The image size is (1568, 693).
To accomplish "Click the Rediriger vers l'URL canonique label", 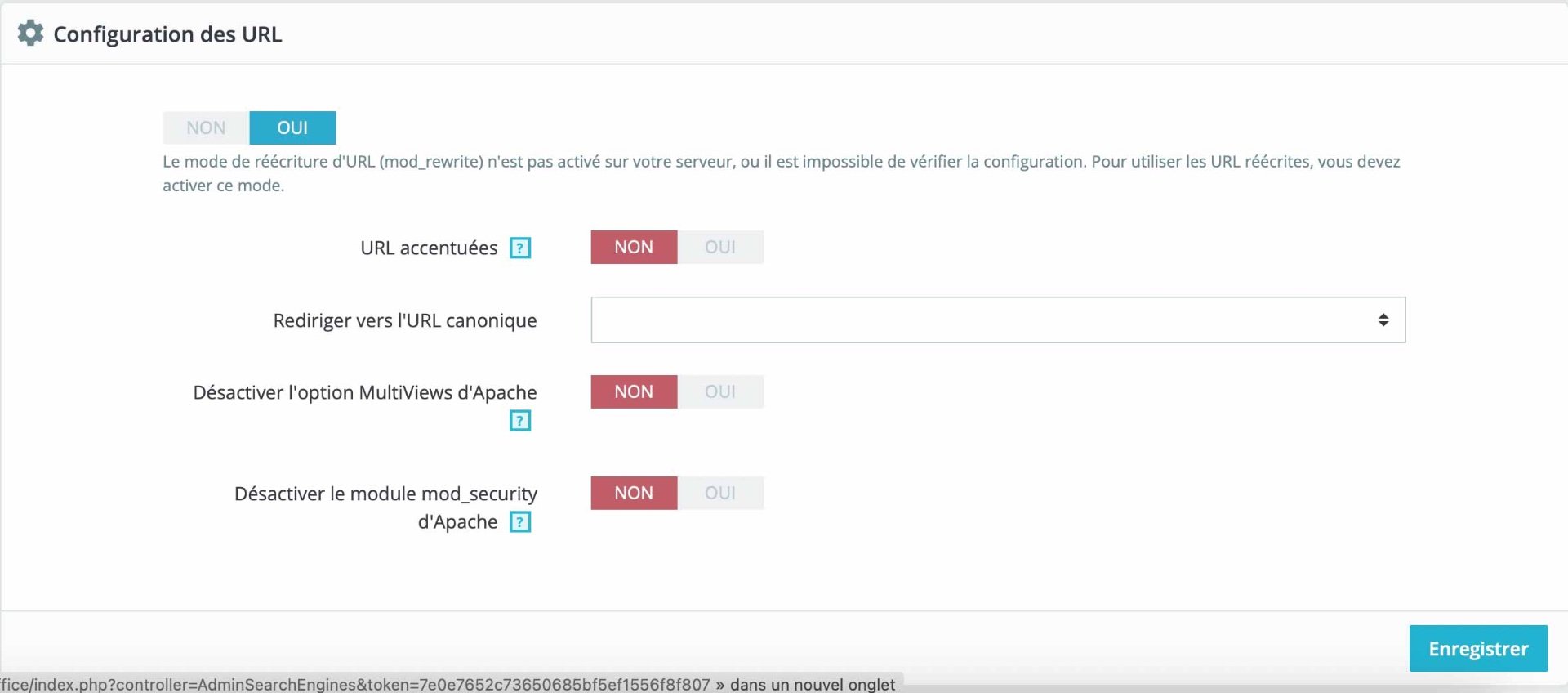I will click(x=405, y=320).
